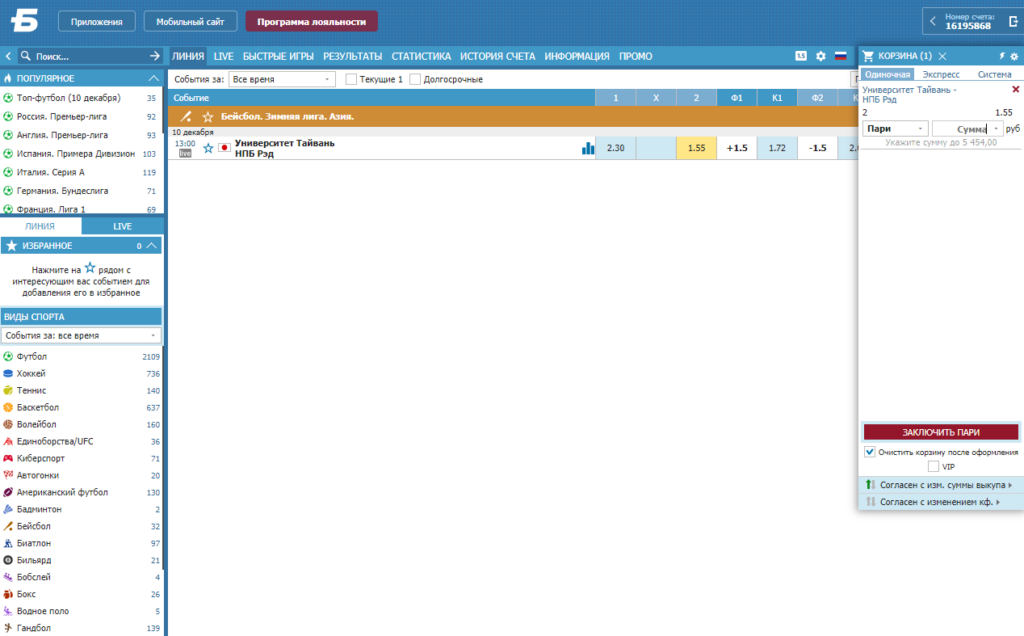The image size is (1024, 636).
Task: Collapse the ПОПУЛЯРНОЕ section
Action: tap(153, 78)
